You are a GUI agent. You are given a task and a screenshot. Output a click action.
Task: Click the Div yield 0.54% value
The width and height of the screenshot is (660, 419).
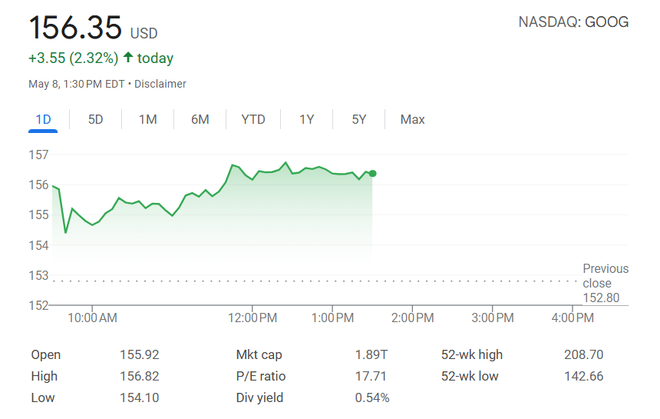pyautogui.click(x=372, y=398)
